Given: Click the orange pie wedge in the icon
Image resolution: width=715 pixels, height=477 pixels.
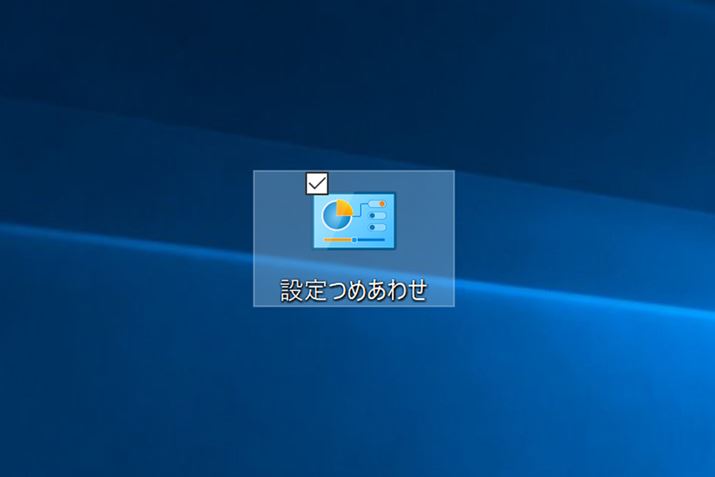Looking at the screenshot, I should point(343,208).
